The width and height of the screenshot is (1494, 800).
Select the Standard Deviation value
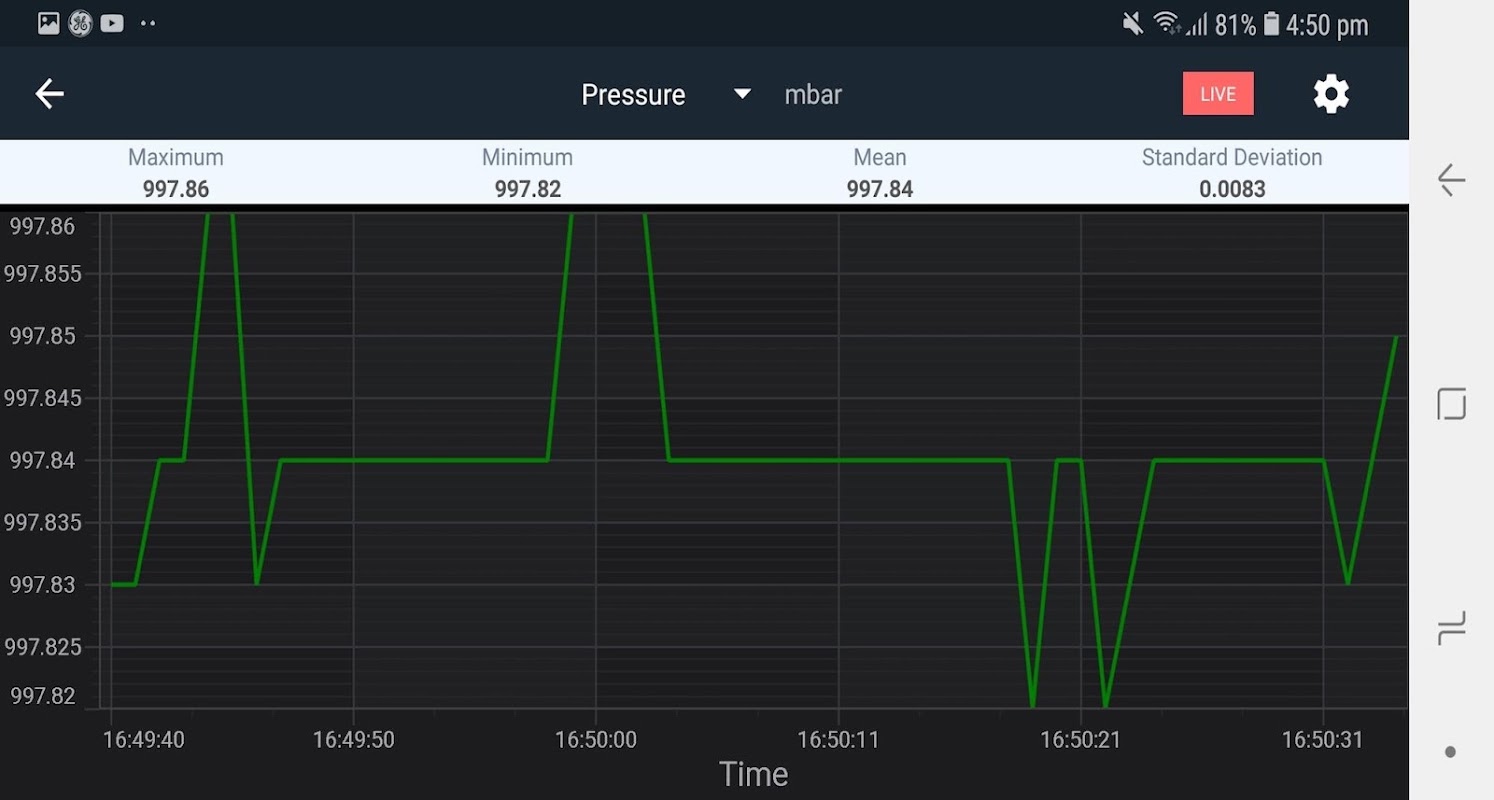pyautogui.click(x=1232, y=189)
